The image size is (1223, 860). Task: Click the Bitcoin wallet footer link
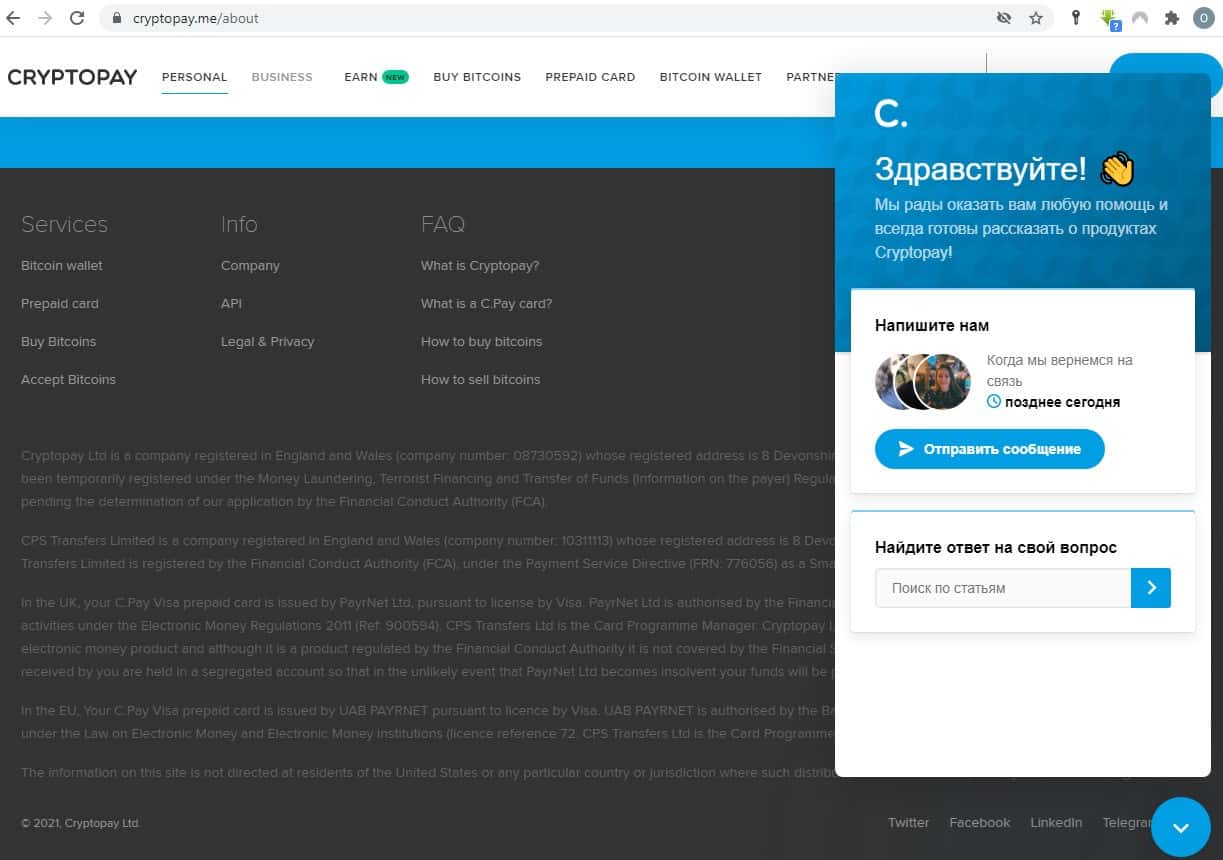point(62,266)
